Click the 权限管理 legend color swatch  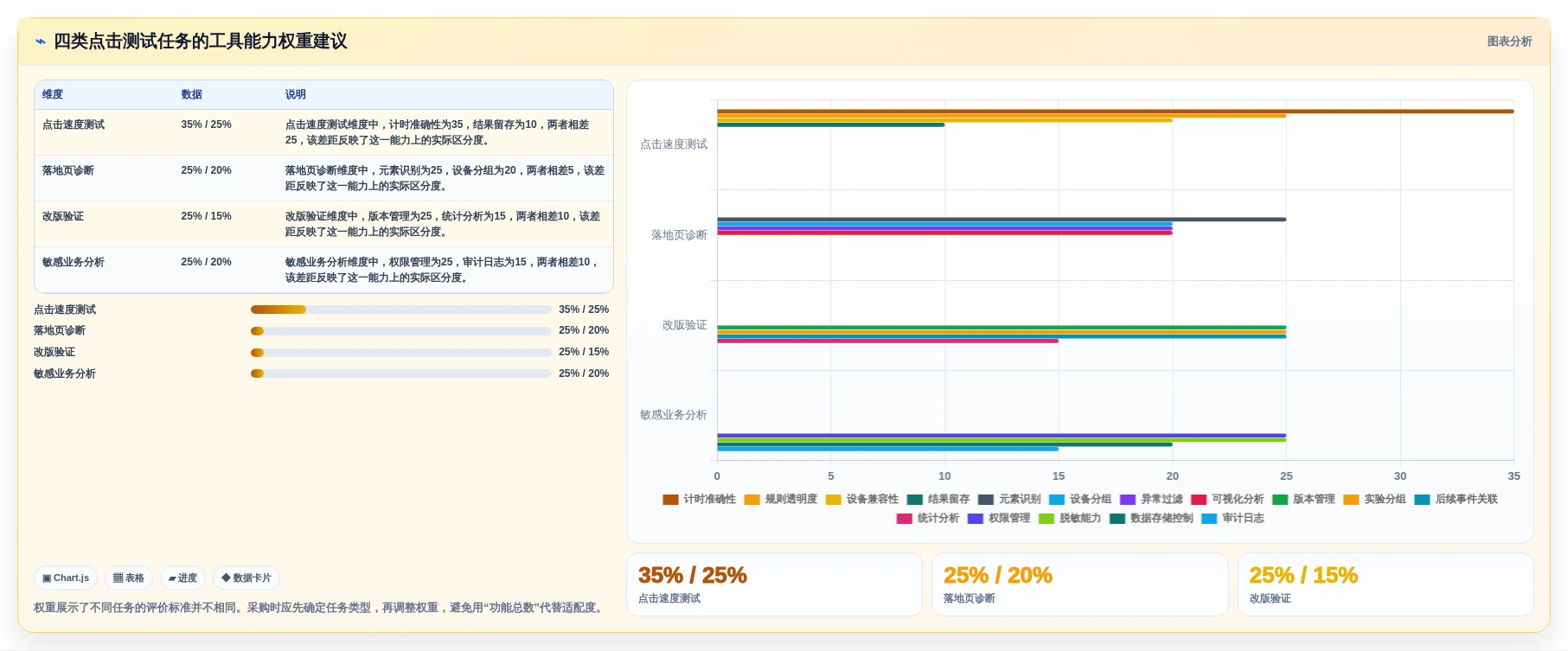pyautogui.click(x=975, y=518)
